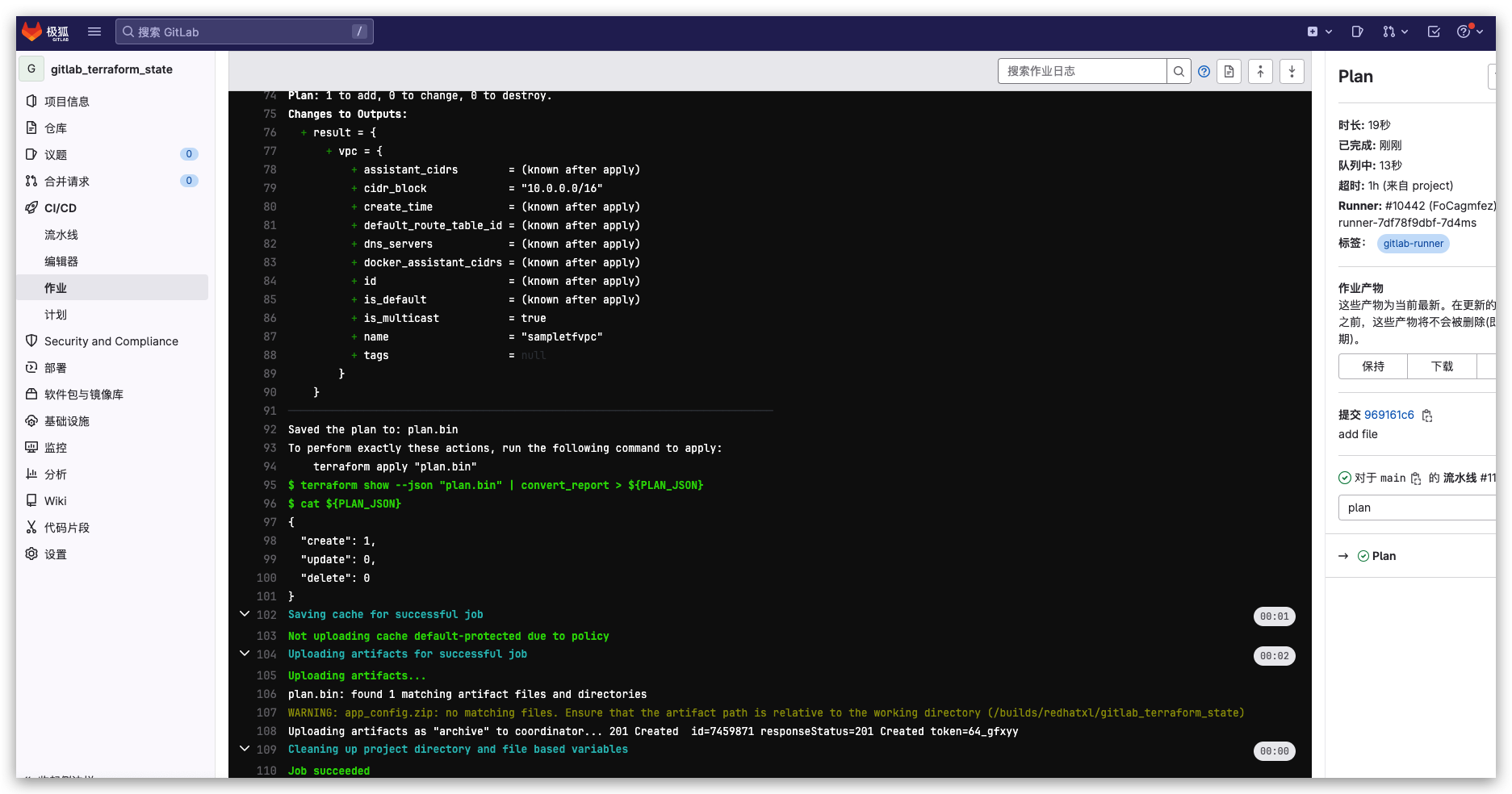Open the to-do list icon in the top bar
Image resolution: width=1512 pixels, height=794 pixels.
pyautogui.click(x=1434, y=31)
